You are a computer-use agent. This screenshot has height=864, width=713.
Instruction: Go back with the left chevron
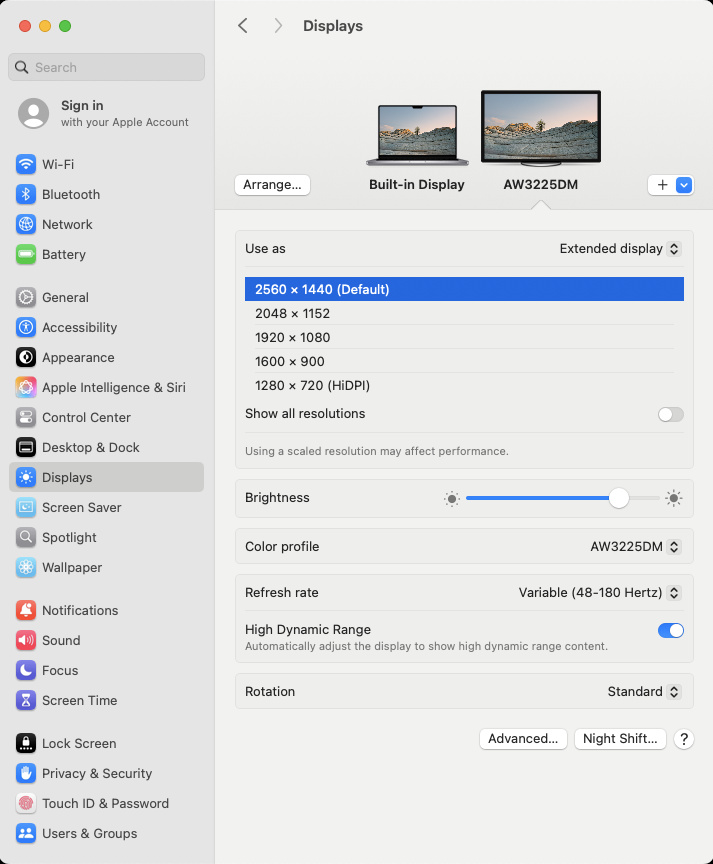[x=242, y=25]
